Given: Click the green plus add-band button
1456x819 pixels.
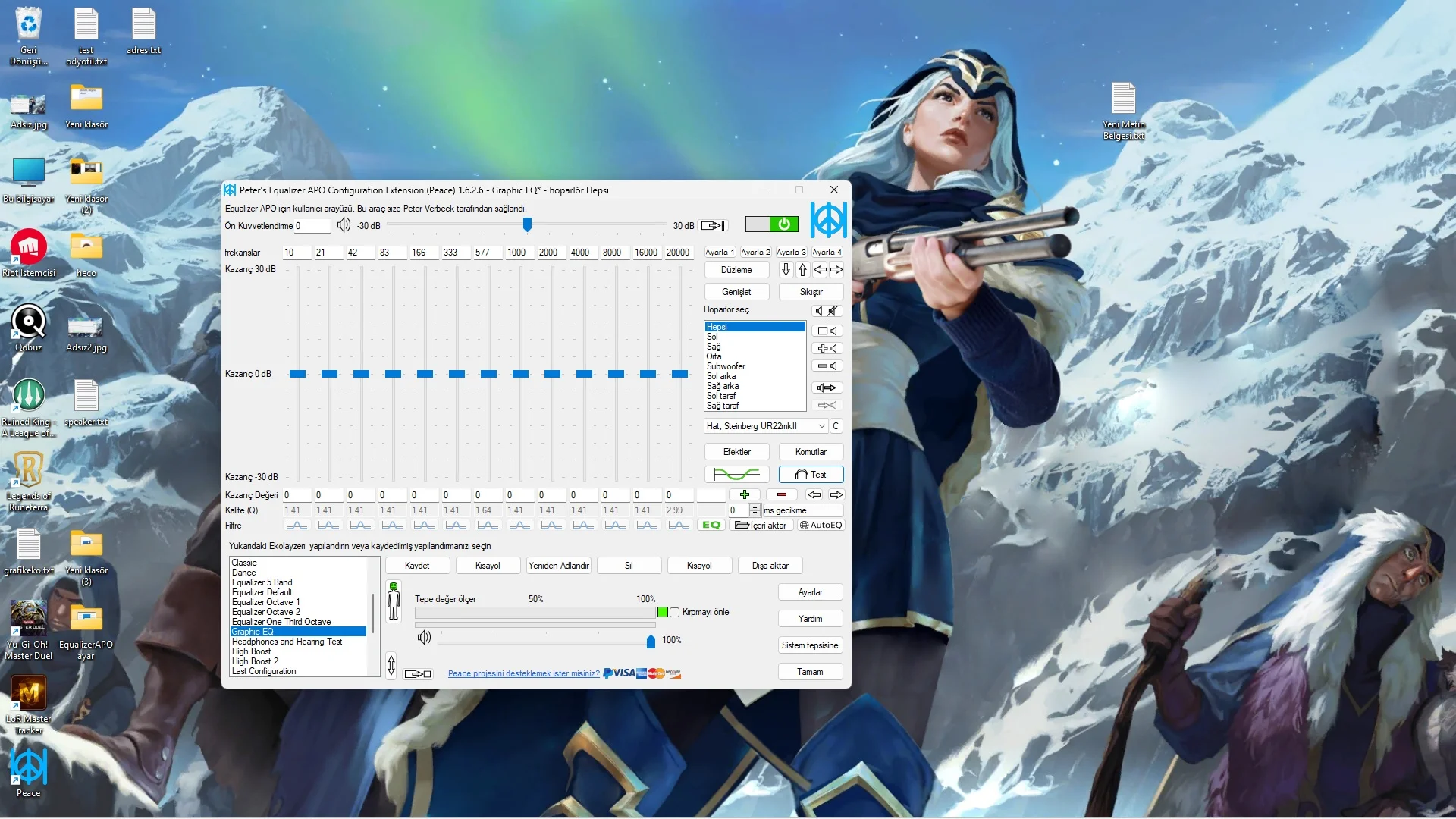Looking at the screenshot, I should (745, 495).
